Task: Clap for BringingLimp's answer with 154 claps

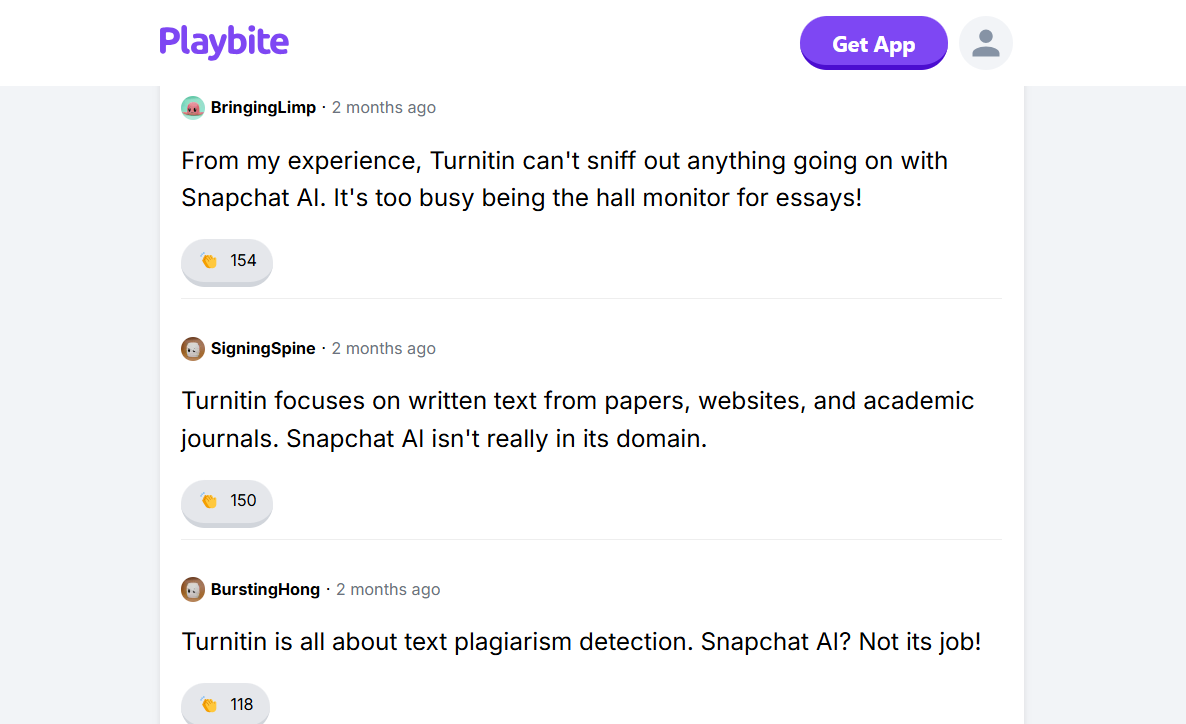Action: click(x=227, y=261)
